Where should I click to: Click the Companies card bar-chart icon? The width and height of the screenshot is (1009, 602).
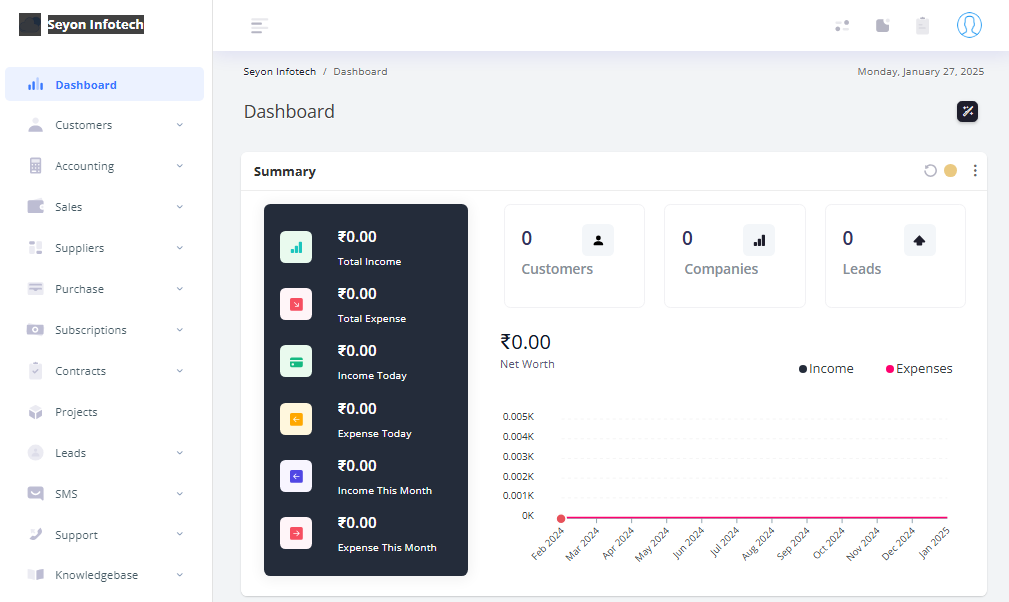coord(758,240)
